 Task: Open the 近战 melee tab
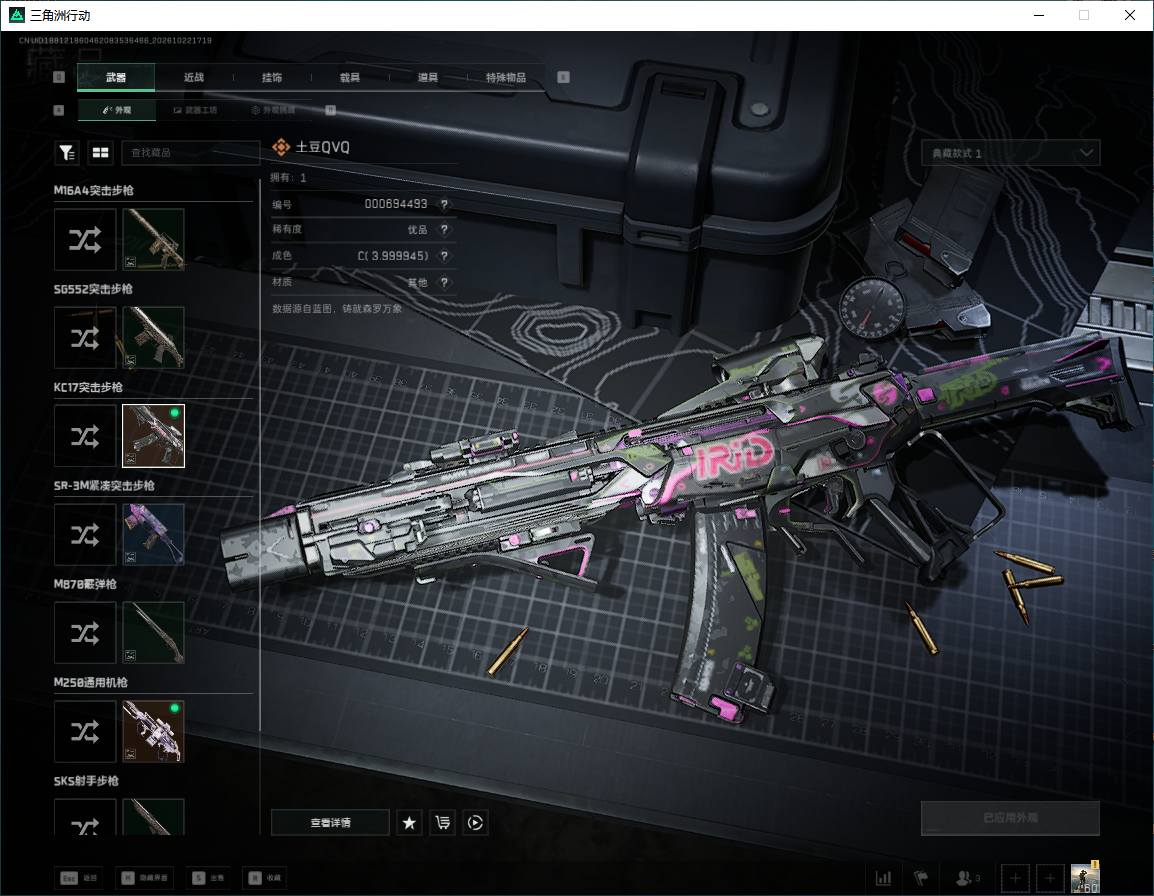(x=194, y=77)
